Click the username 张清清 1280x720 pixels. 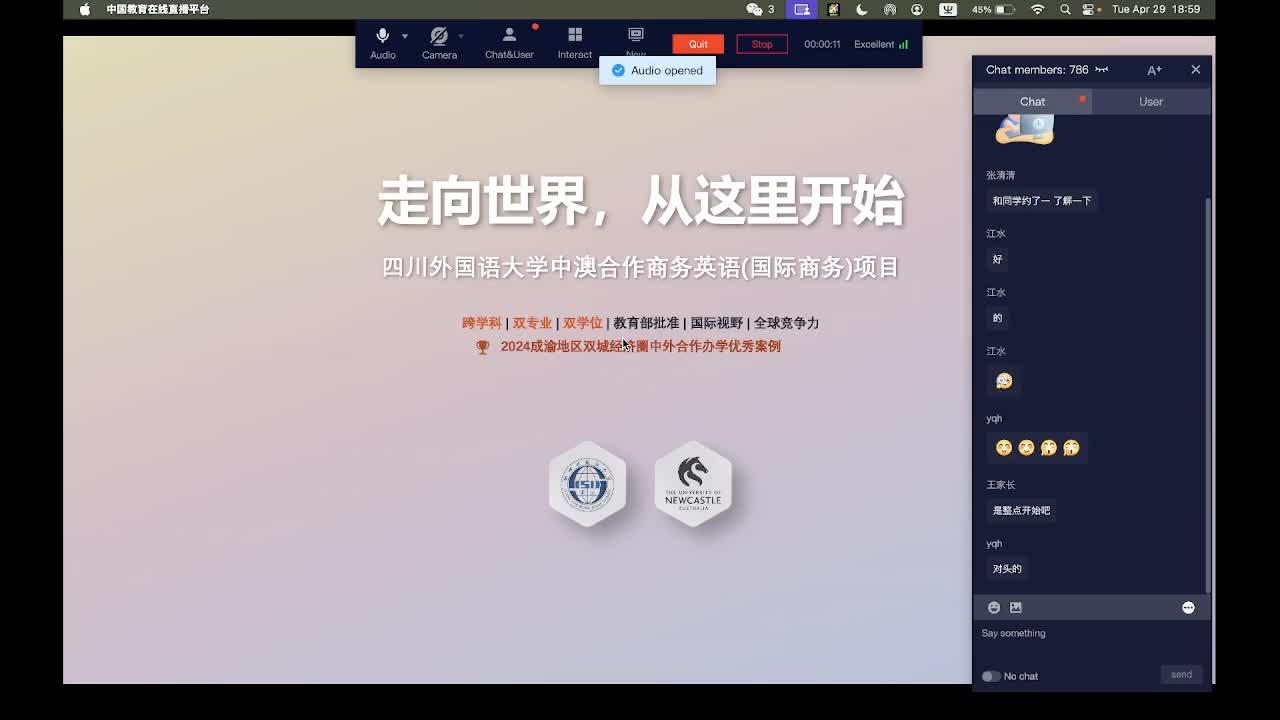[1000, 175]
